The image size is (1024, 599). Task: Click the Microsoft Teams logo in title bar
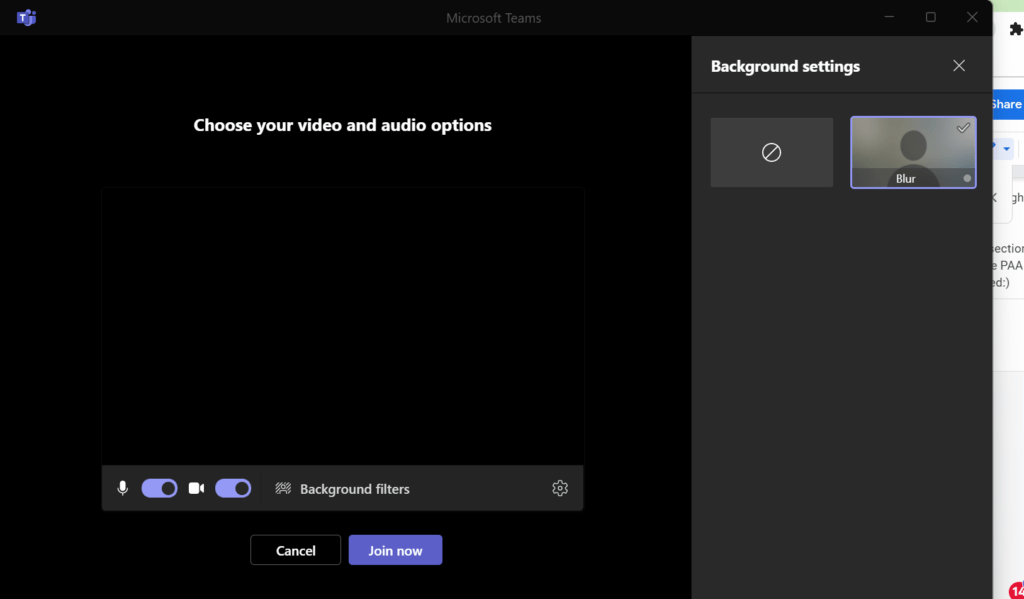(26, 17)
